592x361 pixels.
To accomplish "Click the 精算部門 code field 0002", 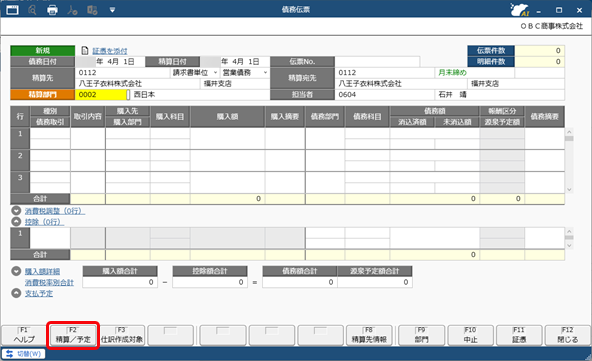I will click(101, 95).
